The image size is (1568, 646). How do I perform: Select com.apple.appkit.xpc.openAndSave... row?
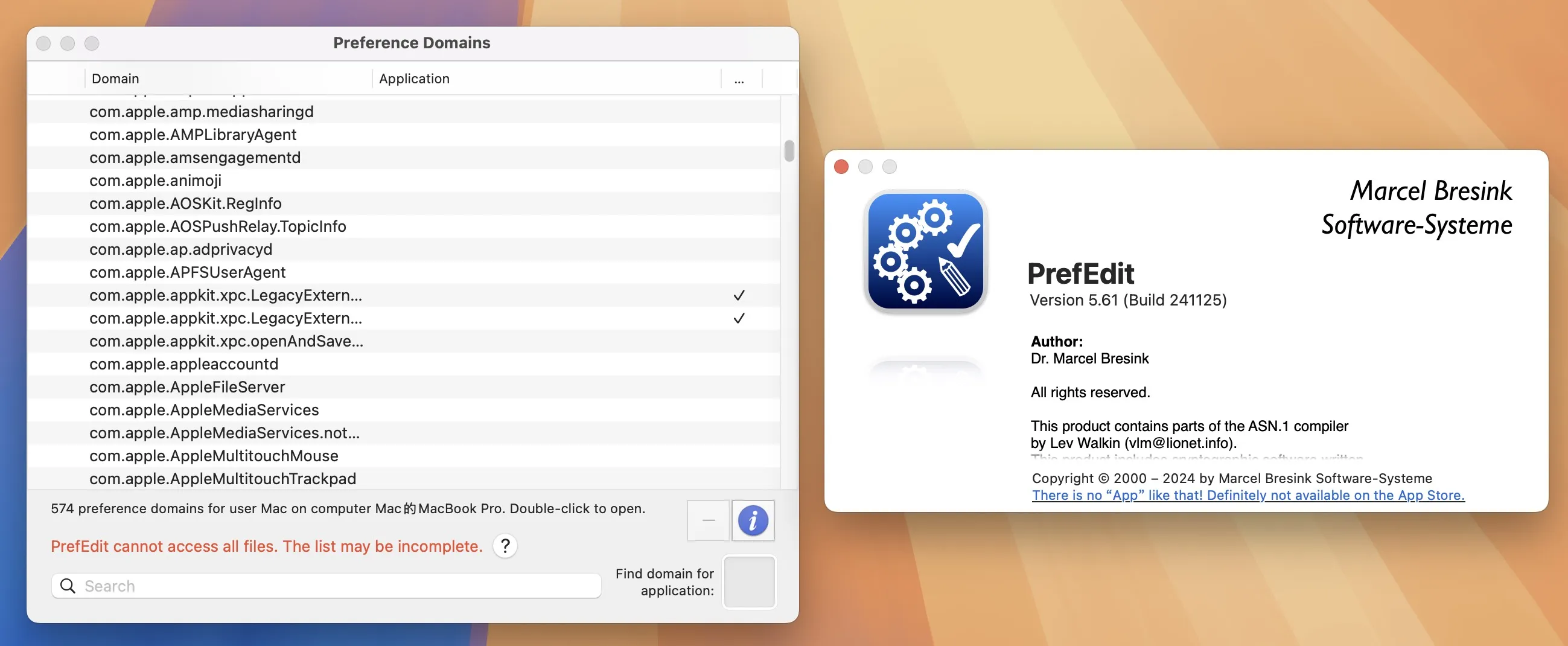coord(404,341)
